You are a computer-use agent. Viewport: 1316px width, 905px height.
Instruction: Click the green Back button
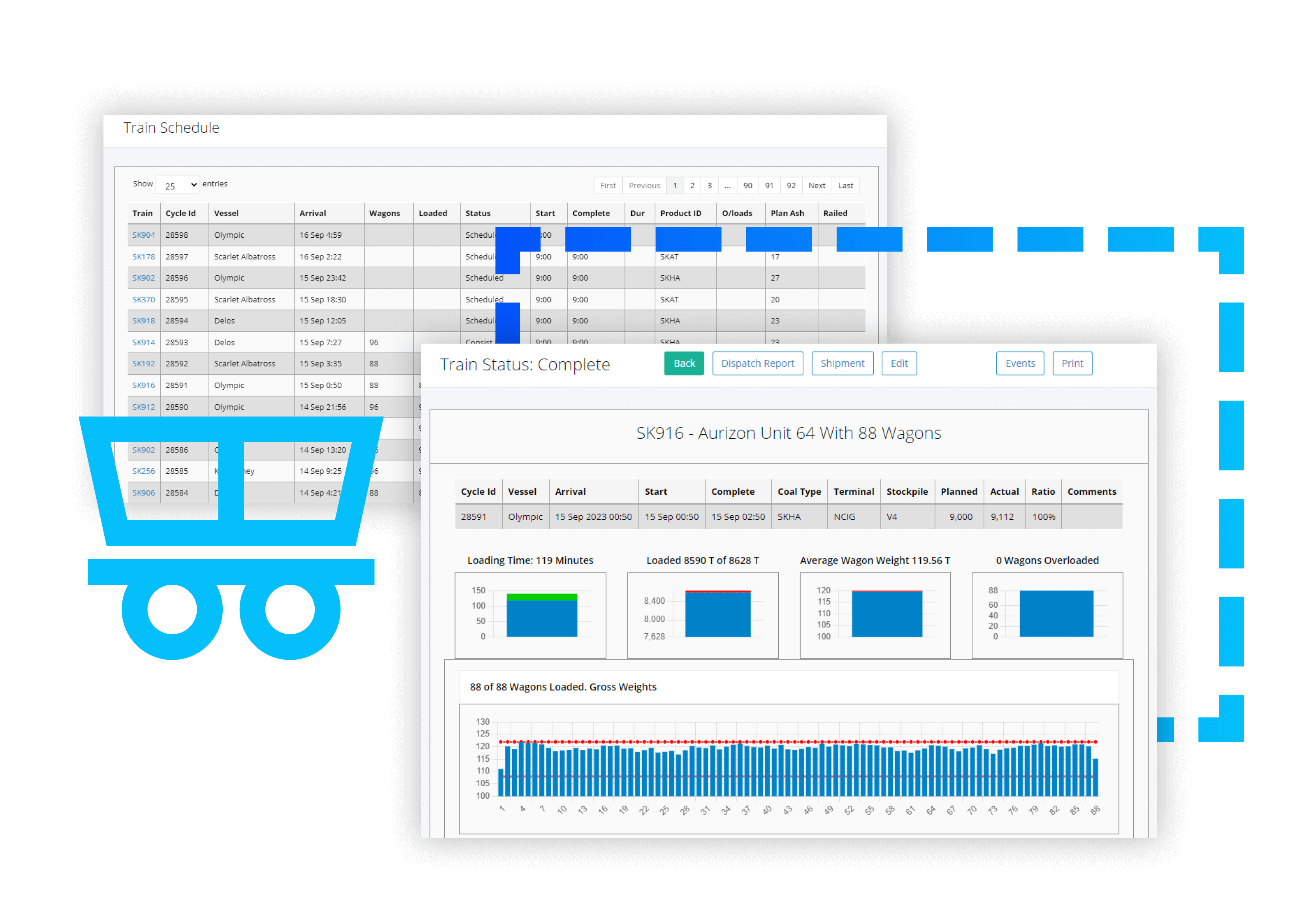pyautogui.click(x=684, y=364)
